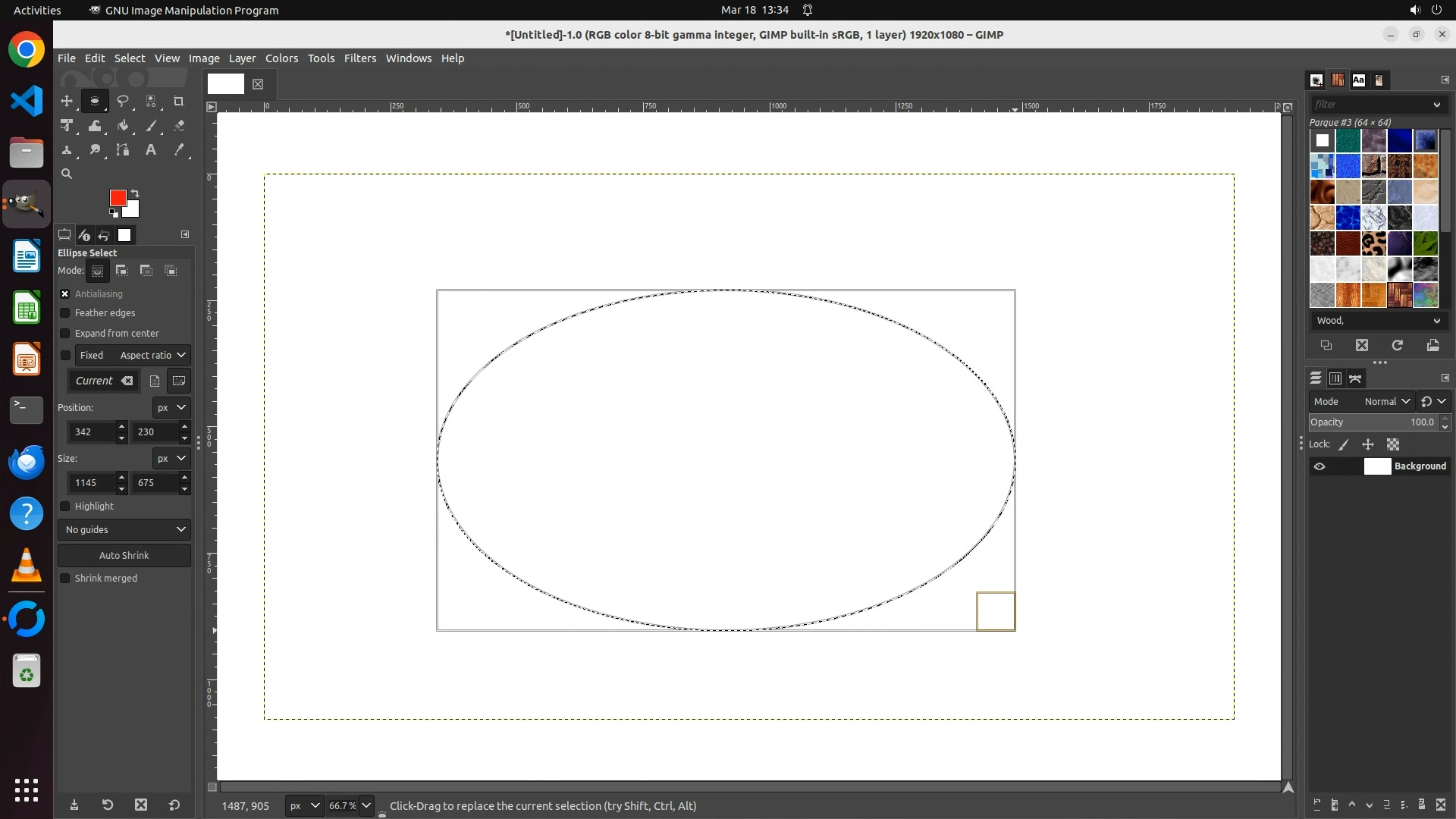Select the Free Select lasso tool
This screenshot has height=819, width=1456.
[122, 101]
